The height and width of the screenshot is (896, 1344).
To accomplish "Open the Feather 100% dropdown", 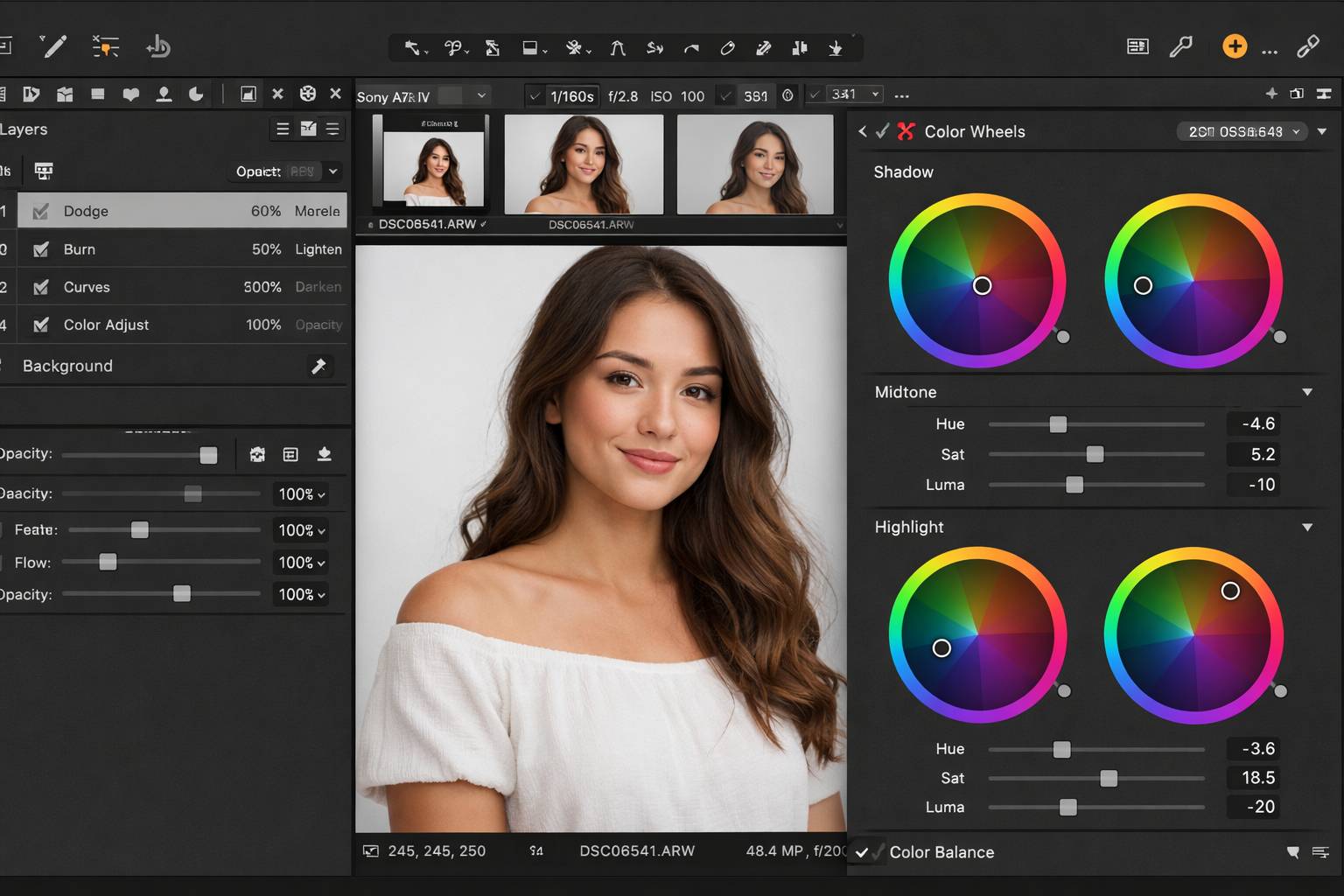I will [x=302, y=530].
